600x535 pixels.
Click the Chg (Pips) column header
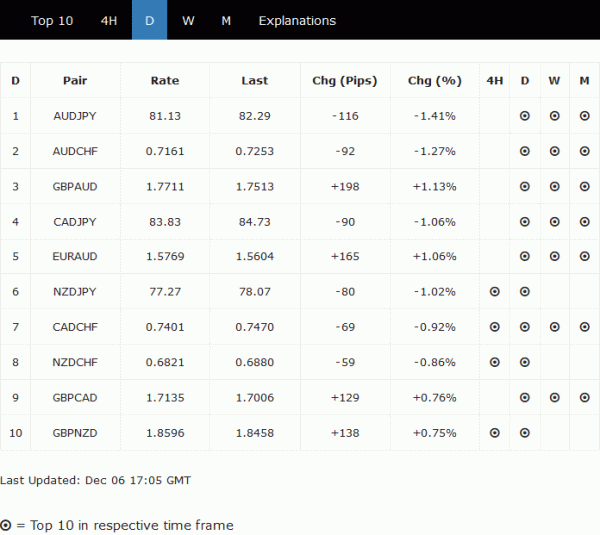[345, 80]
